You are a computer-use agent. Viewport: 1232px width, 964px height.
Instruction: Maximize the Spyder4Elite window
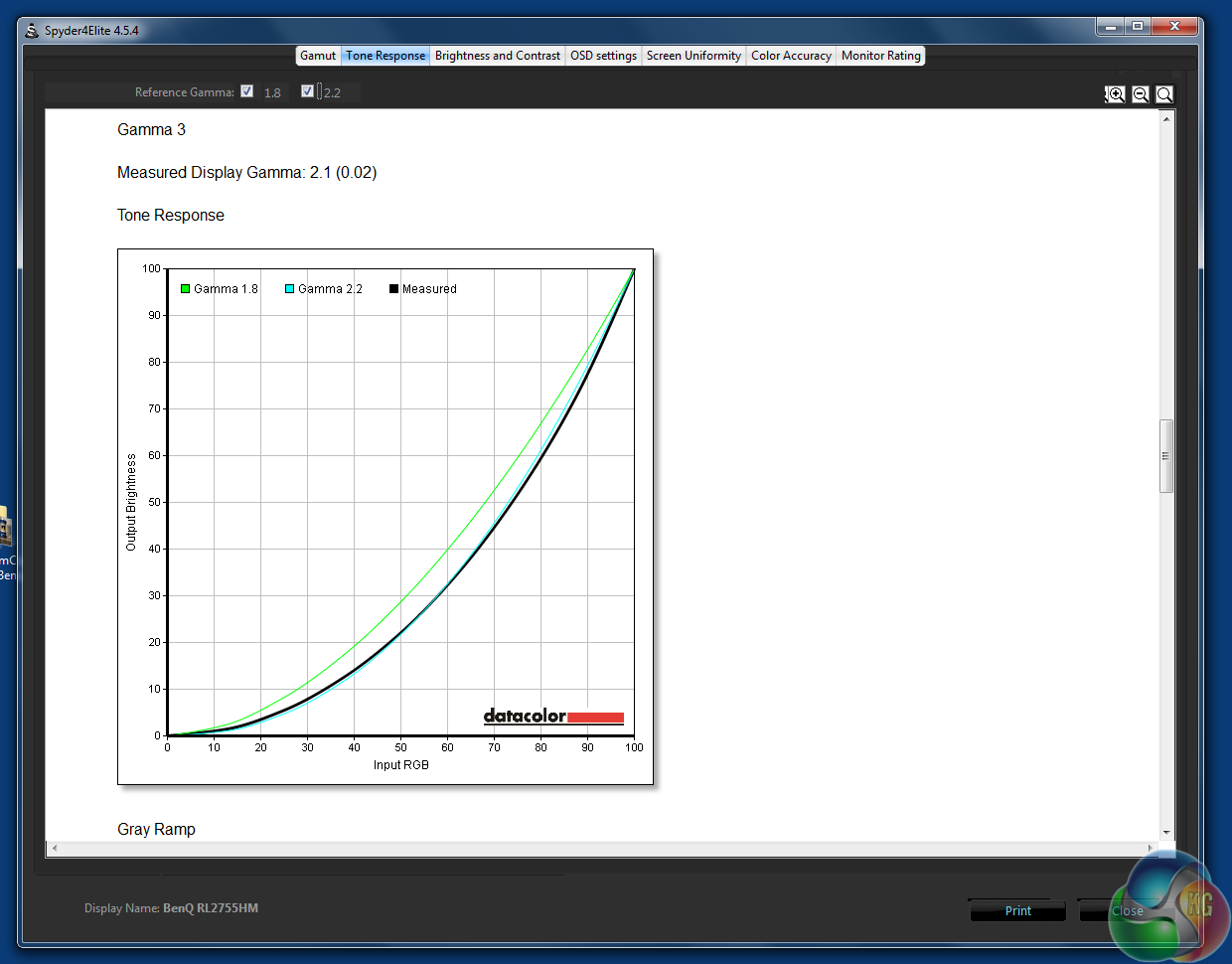click(x=1138, y=26)
